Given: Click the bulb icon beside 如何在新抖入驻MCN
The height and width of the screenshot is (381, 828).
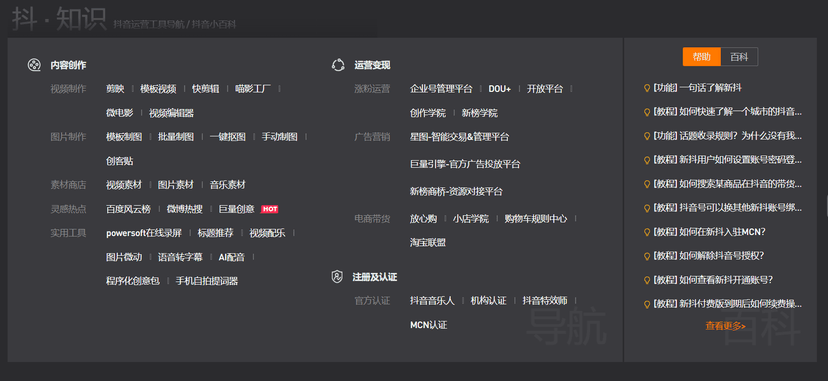Looking at the screenshot, I should click(646, 232).
